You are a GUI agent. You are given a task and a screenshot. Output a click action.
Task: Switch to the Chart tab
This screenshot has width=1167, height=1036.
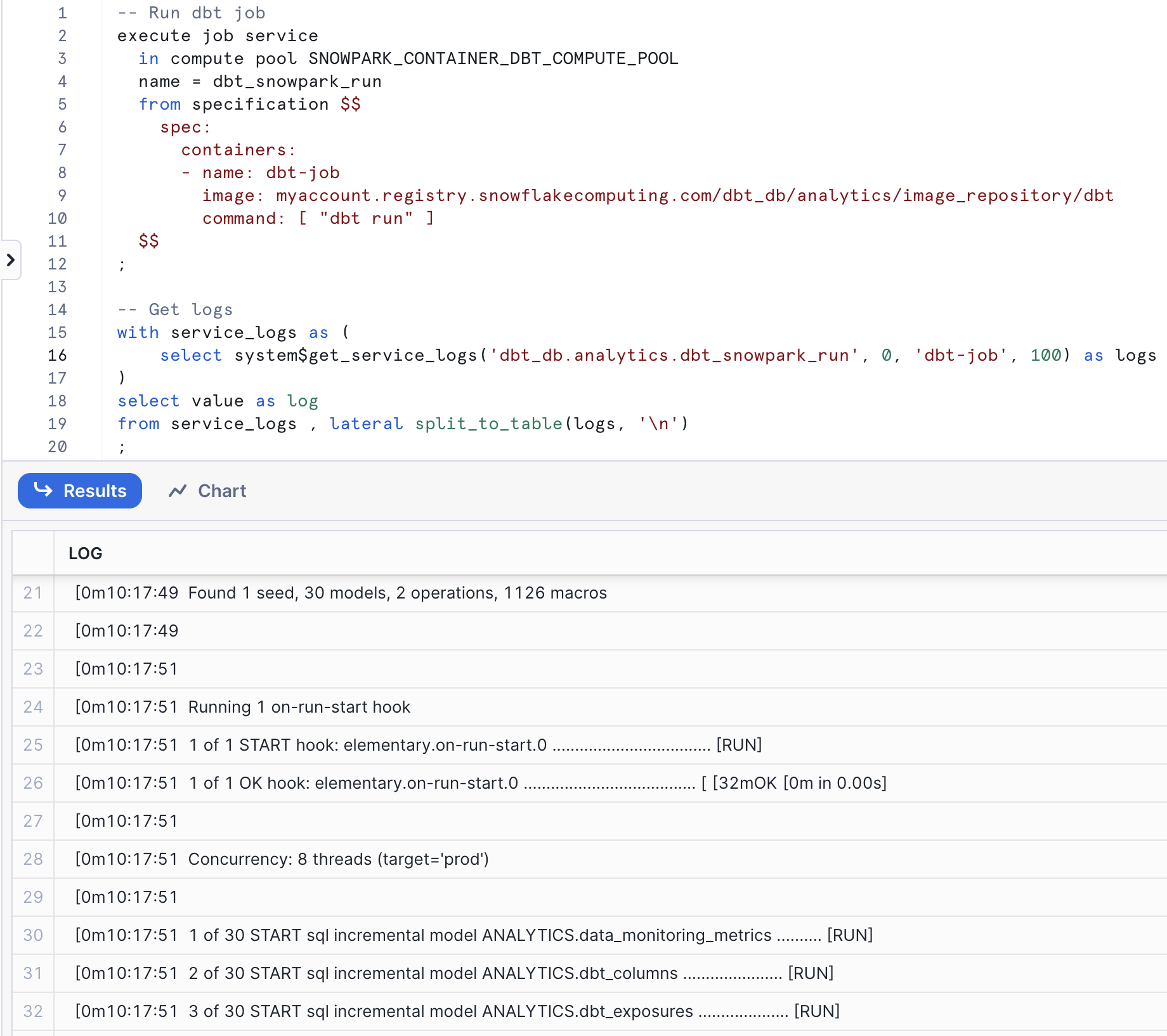207,491
